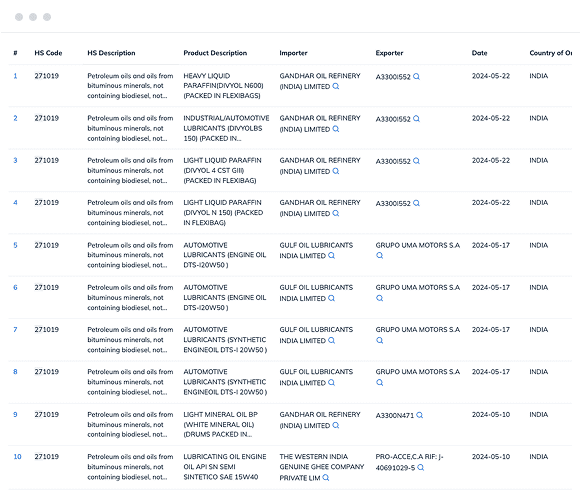Open row number 2 link

click(x=16, y=118)
